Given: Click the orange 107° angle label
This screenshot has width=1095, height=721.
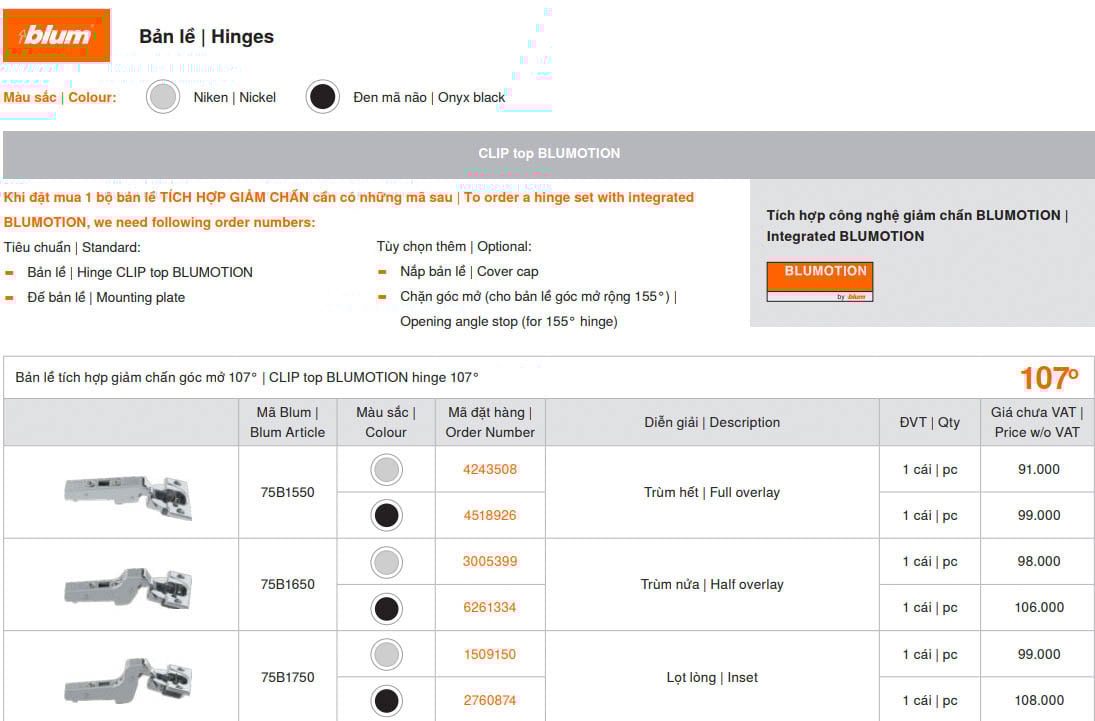Looking at the screenshot, I should pos(1049,379).
